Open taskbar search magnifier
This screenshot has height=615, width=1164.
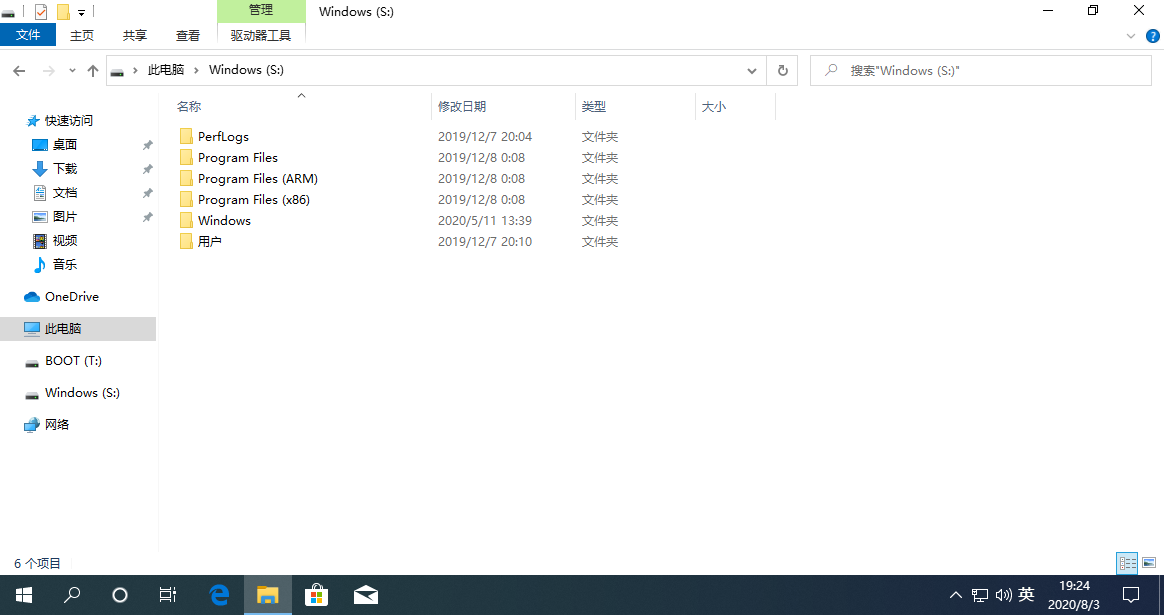pos(72,594)
